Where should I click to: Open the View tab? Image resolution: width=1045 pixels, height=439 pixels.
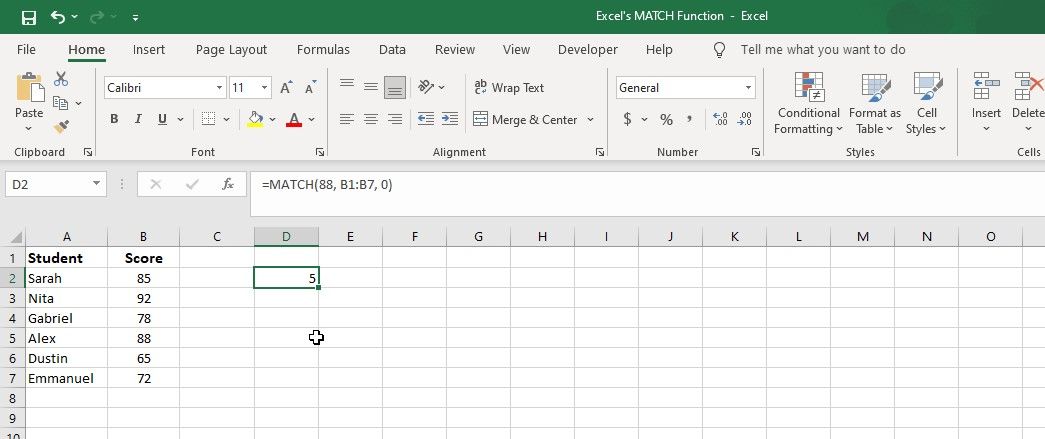click(x=517, y=49)
